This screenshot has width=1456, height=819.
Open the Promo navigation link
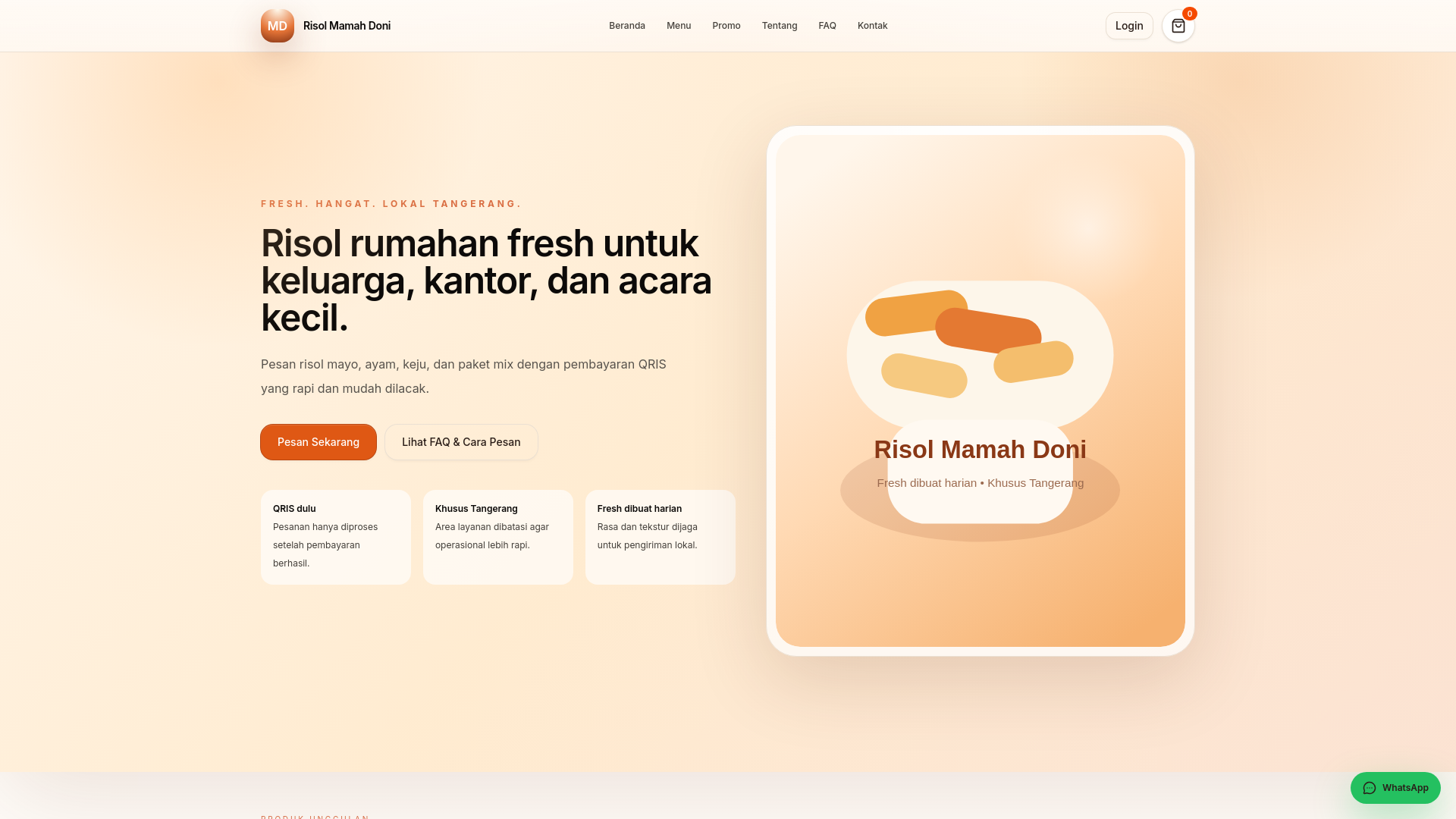pyautogui.click(x=726, y=26)
